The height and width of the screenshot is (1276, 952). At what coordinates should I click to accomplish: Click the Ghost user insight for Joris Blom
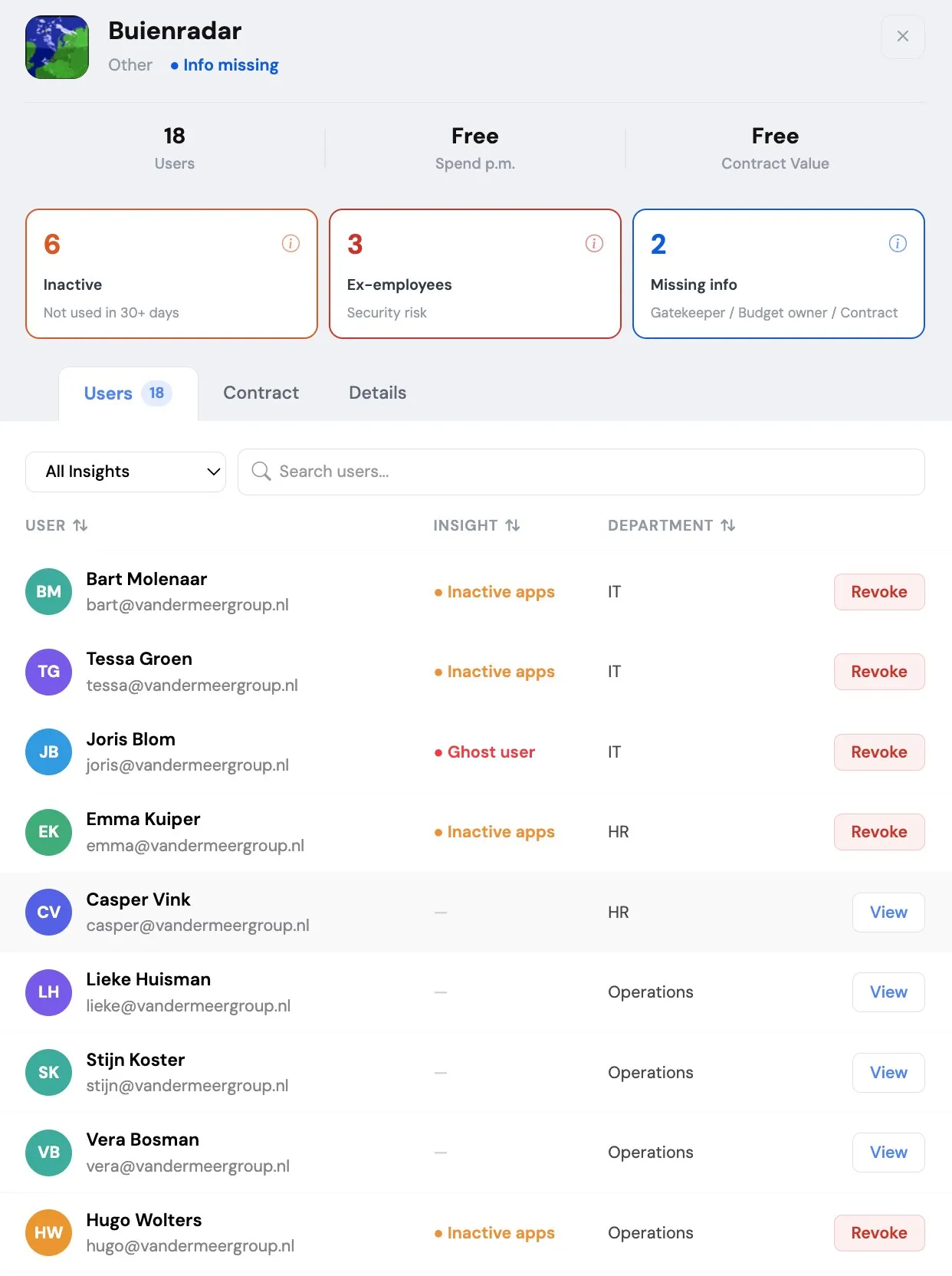point(484,752)
